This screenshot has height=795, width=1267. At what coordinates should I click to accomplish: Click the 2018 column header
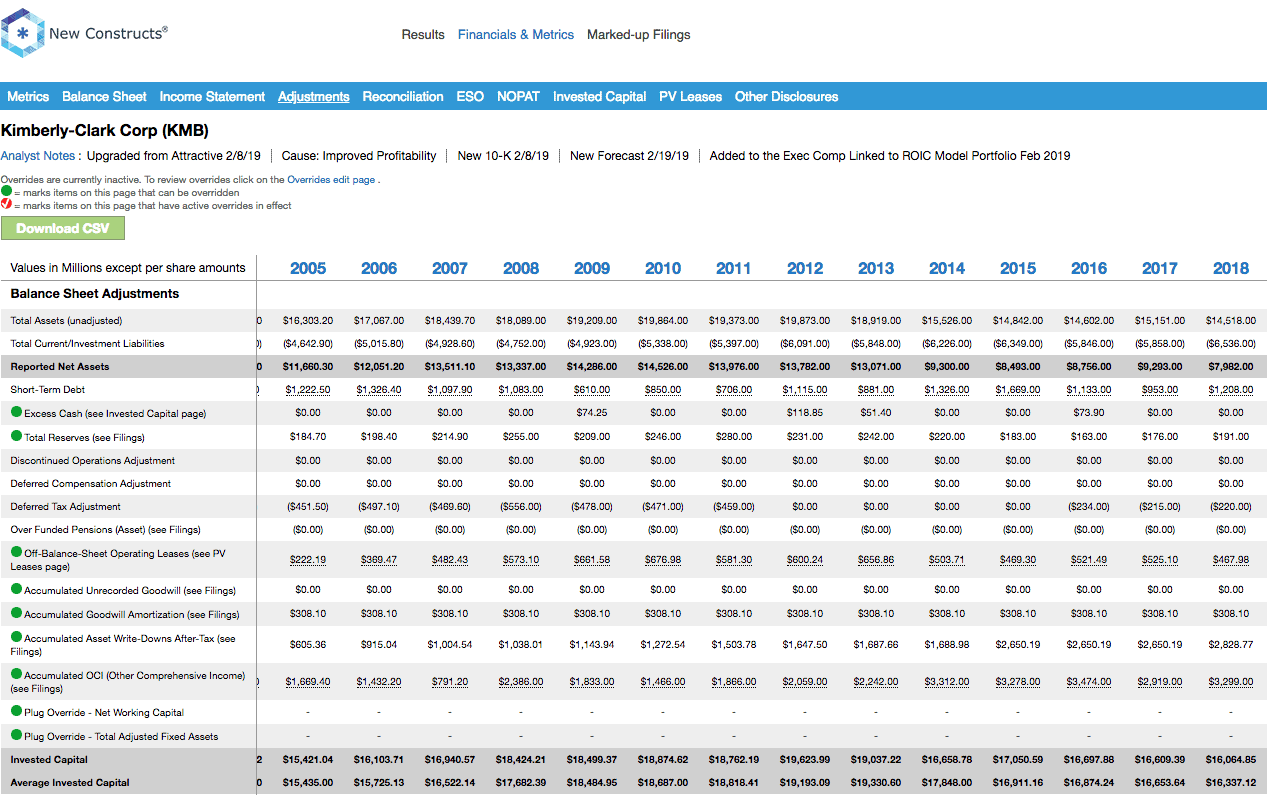pos(1231,268)
